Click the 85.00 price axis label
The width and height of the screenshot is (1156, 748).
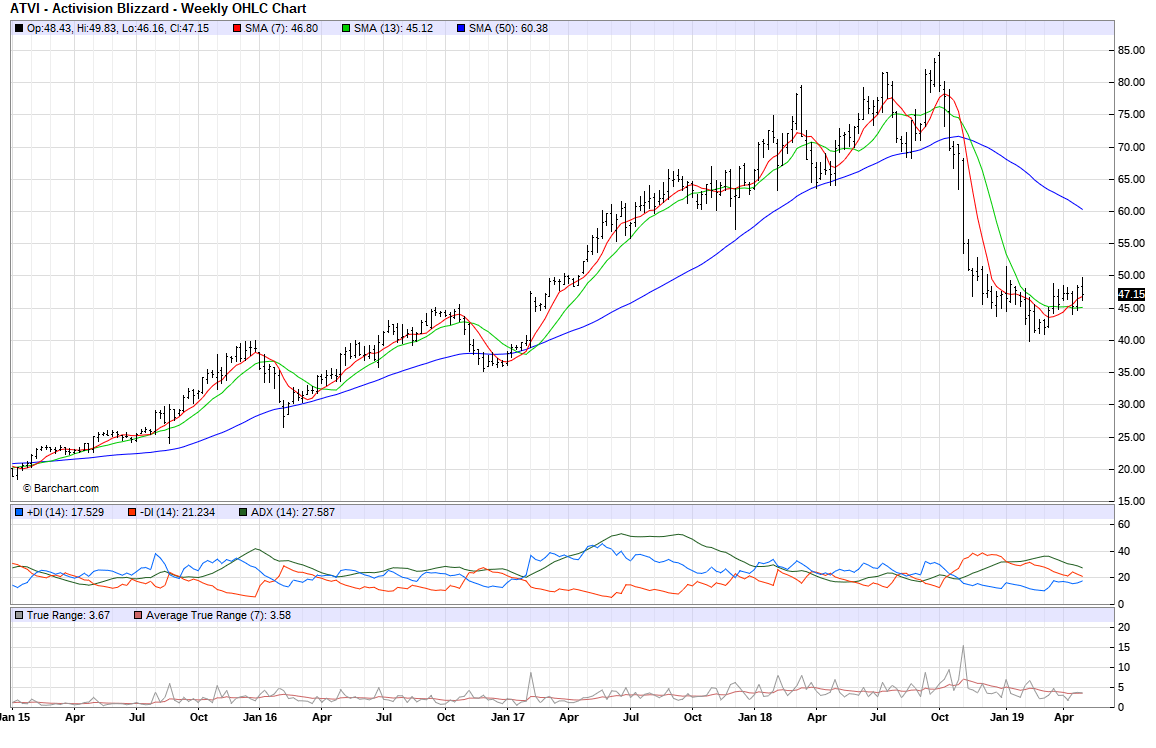[1131, 50]
